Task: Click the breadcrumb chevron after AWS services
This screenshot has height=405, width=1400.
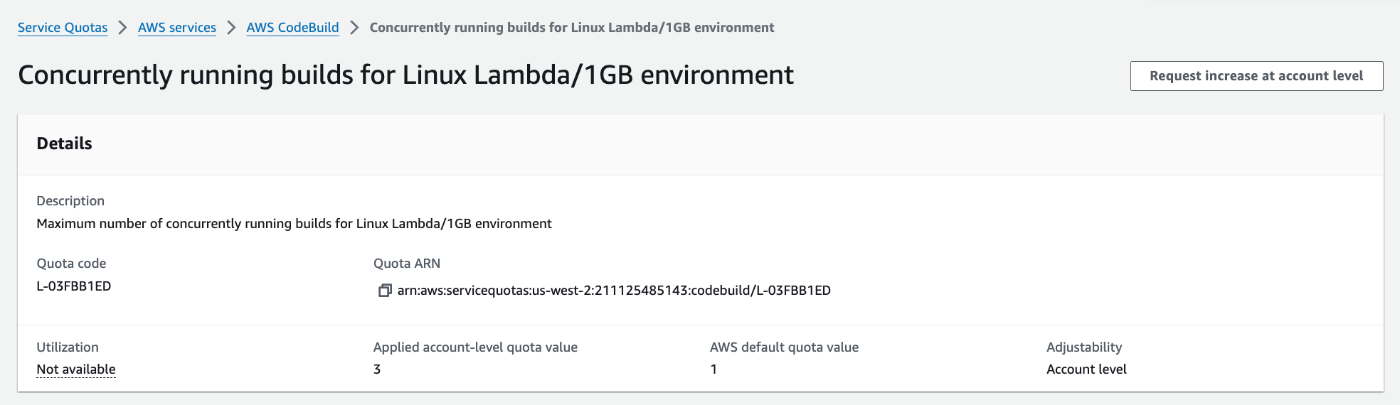Action: coord(232,28)
